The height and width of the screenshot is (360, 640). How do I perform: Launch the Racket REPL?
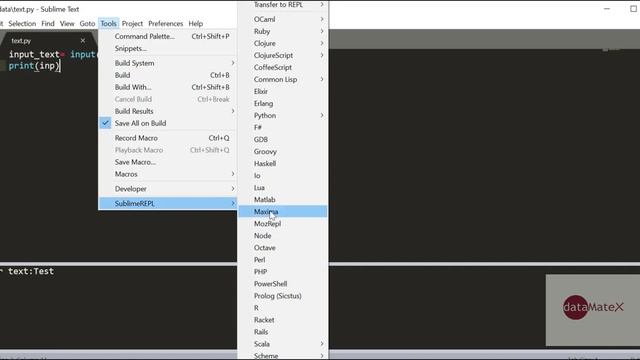pyautogui.click(x=283, y=320)
